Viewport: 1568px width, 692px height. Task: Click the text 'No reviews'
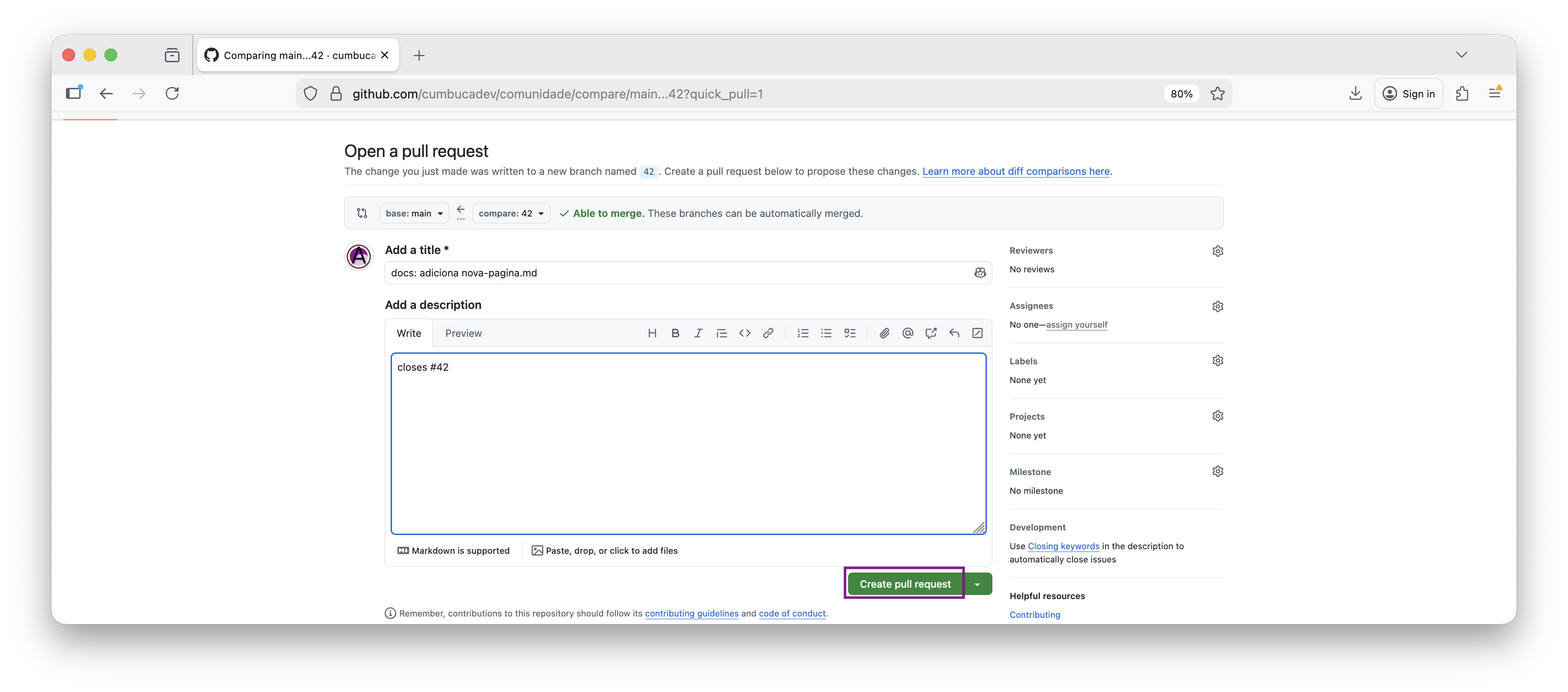[x=1032, y=269]
